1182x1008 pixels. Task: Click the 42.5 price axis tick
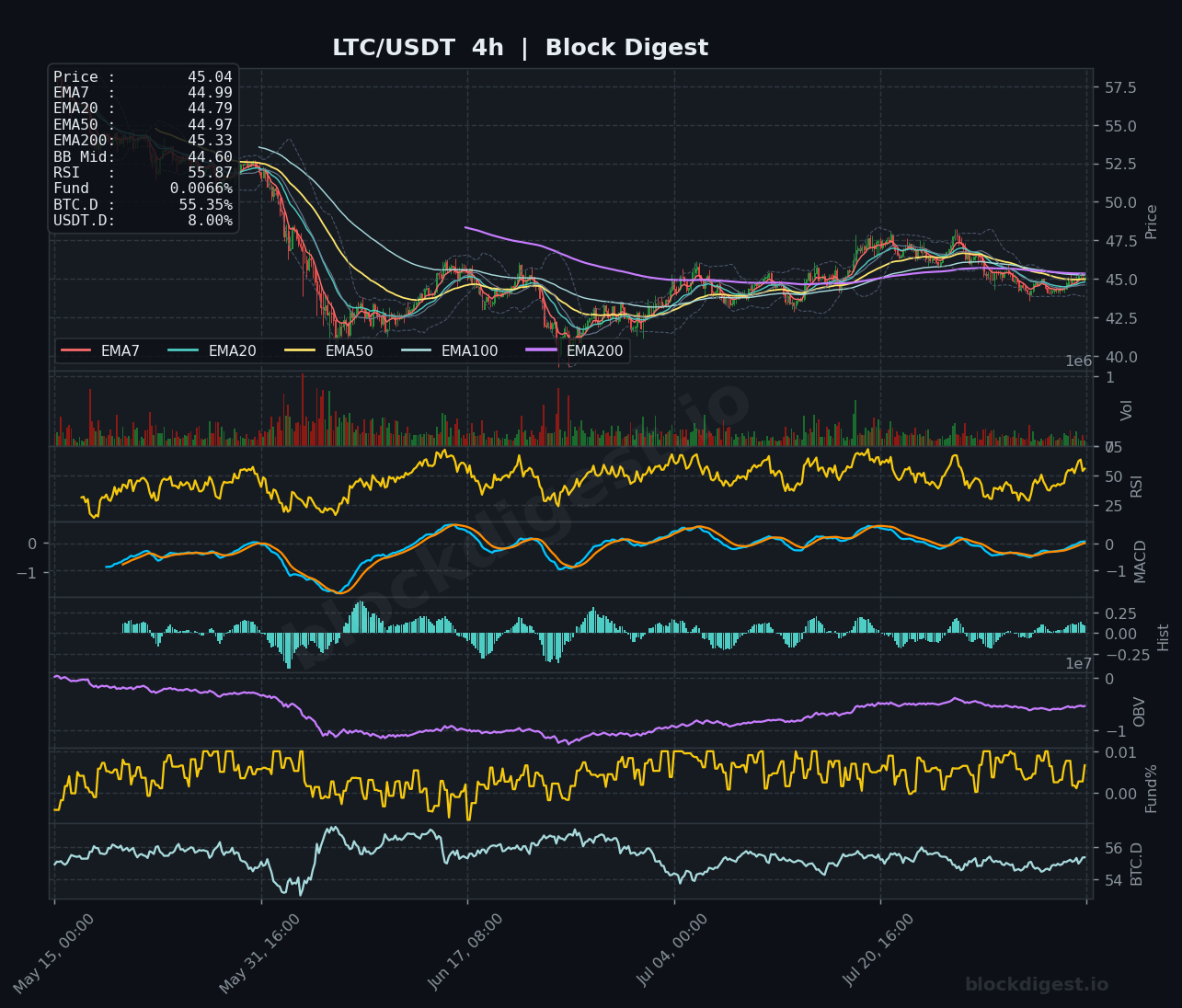point(1119,318)
